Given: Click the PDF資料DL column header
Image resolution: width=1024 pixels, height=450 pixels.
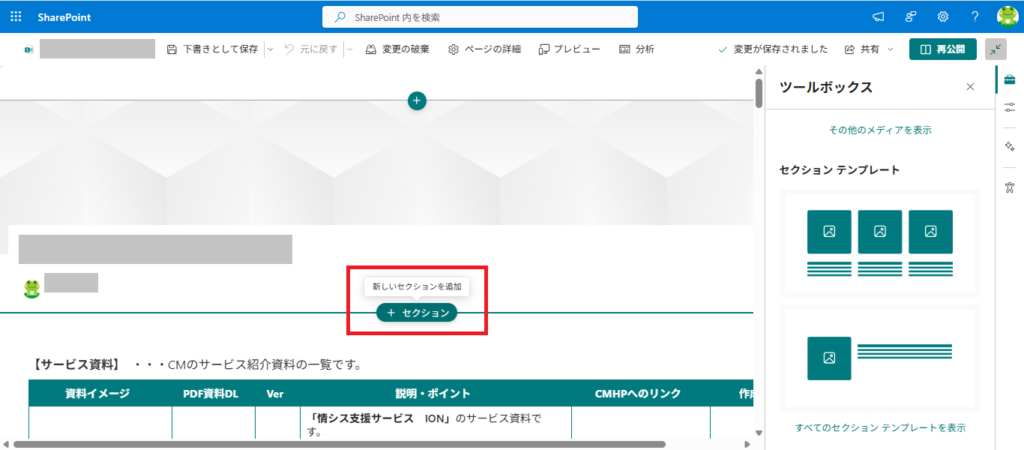Looking at the screenshot, I should point(211,393).
